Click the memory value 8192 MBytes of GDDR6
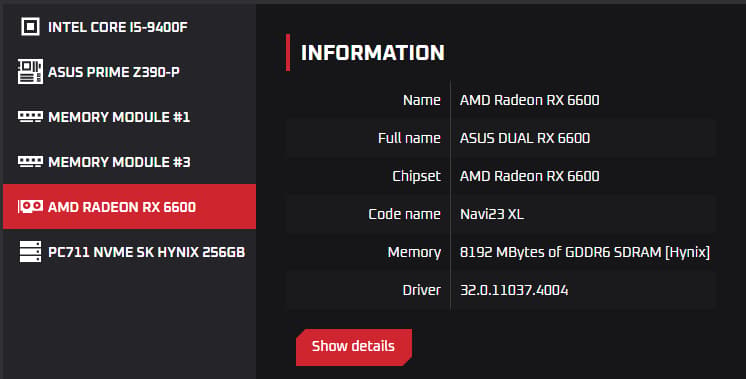Image resolution: width=746 pixels, height=379 pixels. [585, 252]
